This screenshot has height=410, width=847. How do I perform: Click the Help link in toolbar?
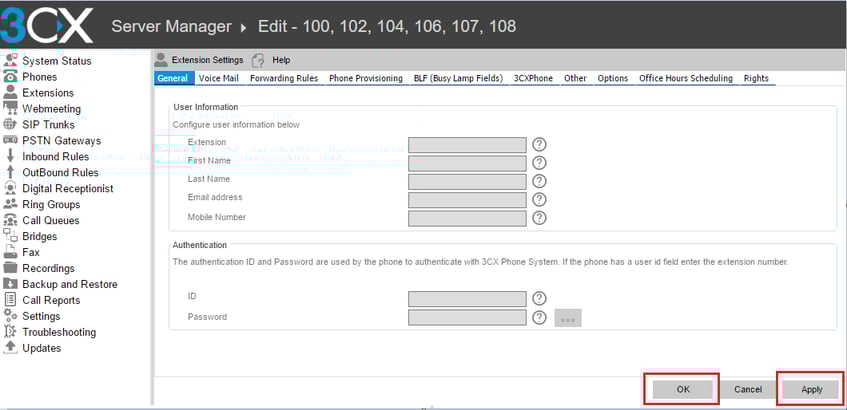point(281,60)
